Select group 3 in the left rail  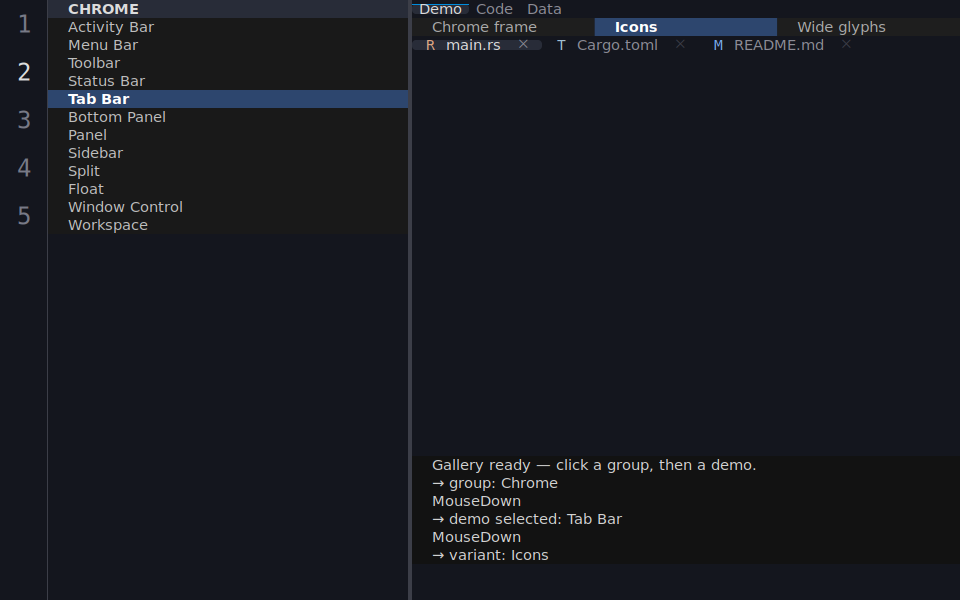click(x=24, y=120)
